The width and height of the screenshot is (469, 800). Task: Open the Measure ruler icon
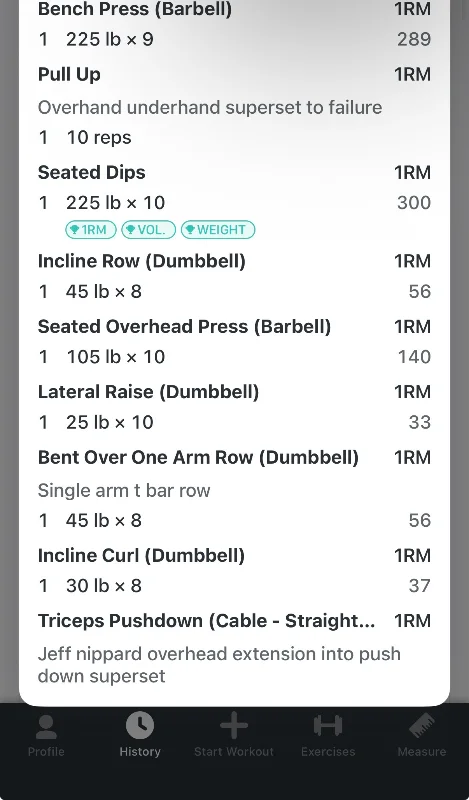pos(422,726)
